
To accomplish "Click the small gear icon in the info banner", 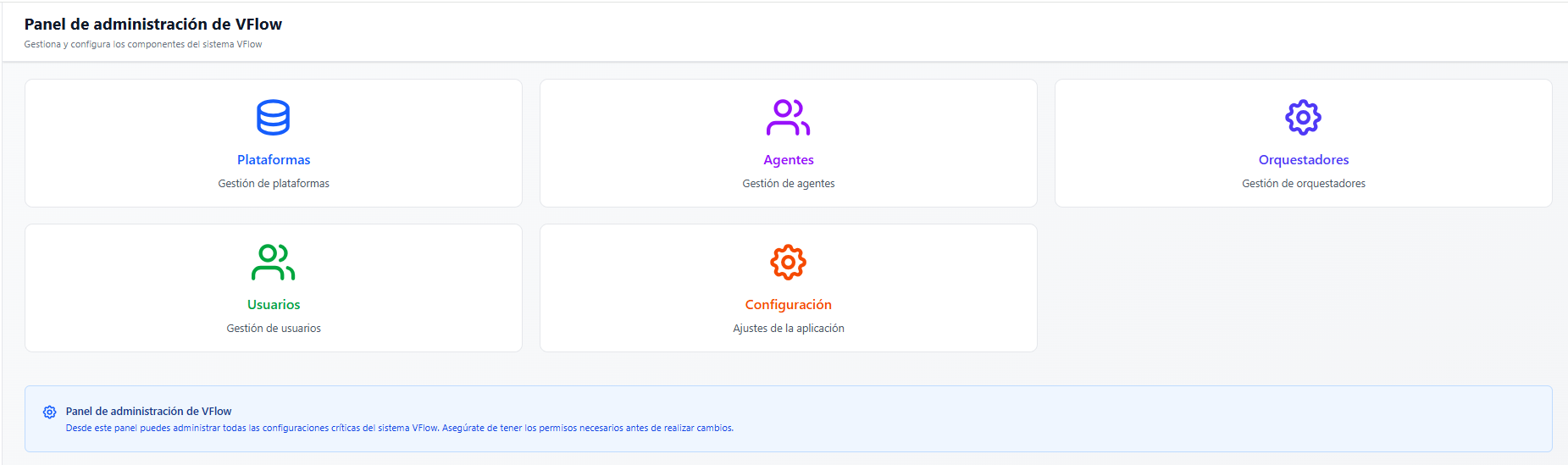I will point(50,412).
